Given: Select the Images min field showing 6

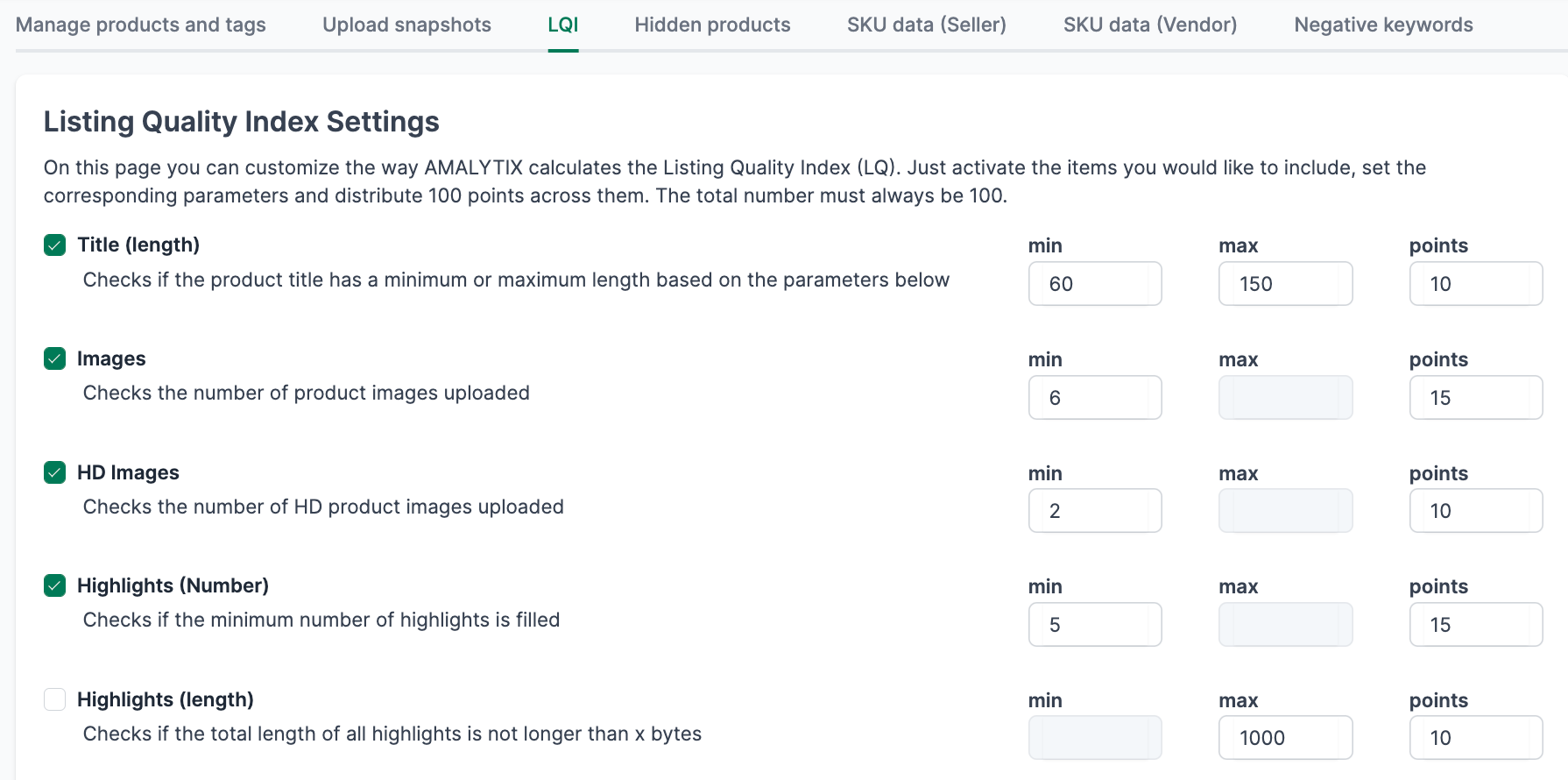Looking at the screenshot, I should (x=1095, y=397).
